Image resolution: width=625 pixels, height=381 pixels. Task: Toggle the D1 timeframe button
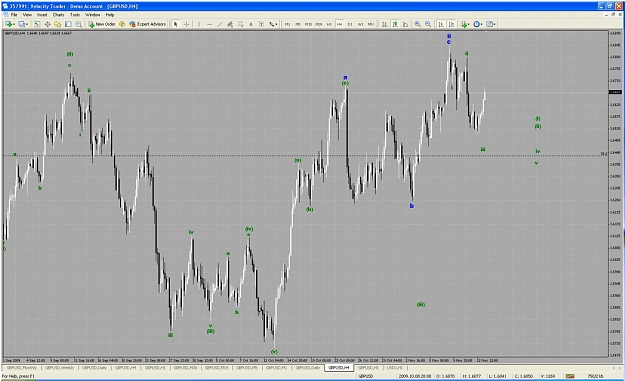pyautogui.click(x=350, y=24)
